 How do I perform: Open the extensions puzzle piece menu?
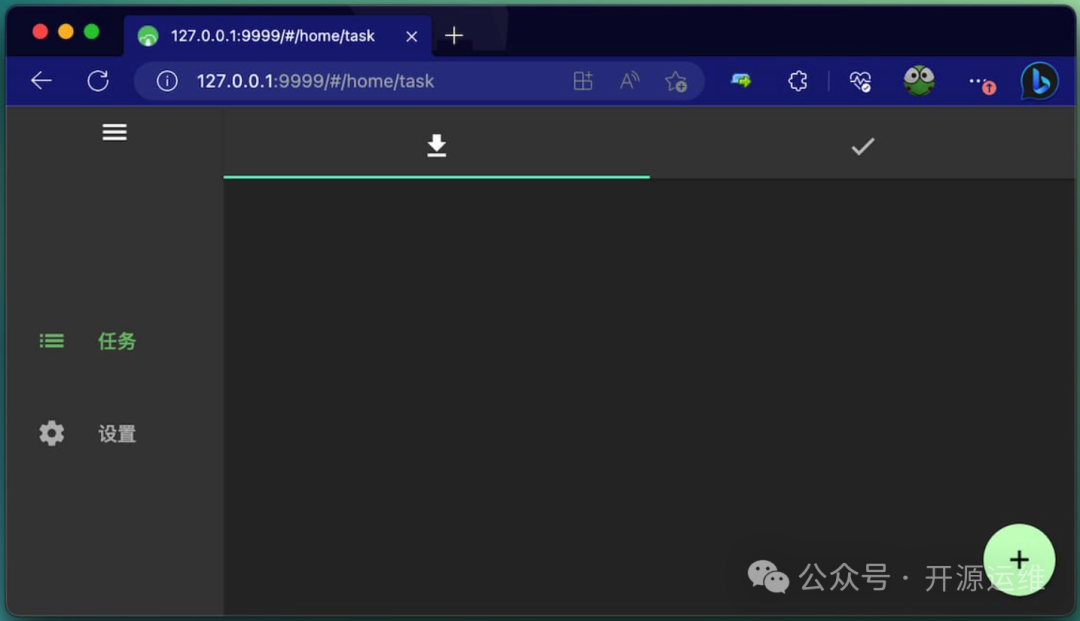pyautogui.click(x=797, y=81)
